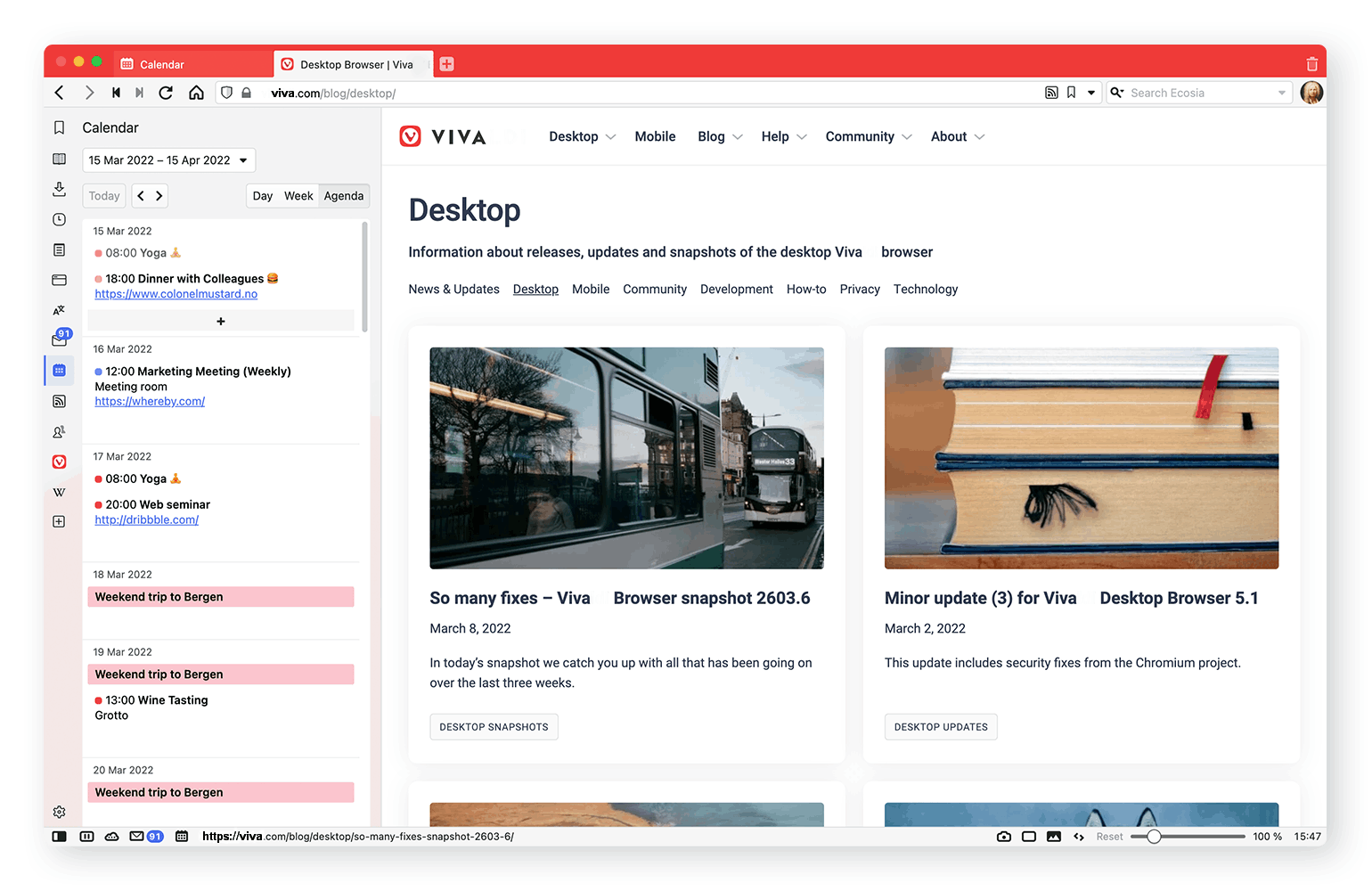Open the calendar date range dropdown
This screenshot has width=1372, height=891.
[x=169, y=160]
